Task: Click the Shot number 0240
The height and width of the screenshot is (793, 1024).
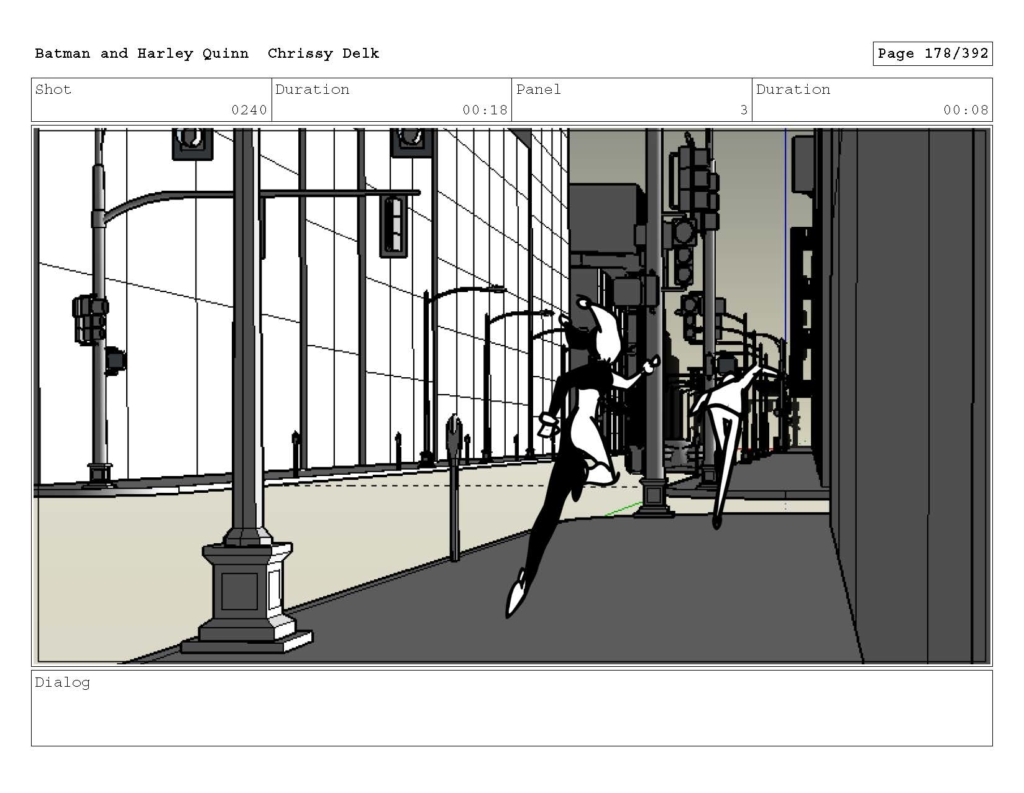Action: (x=249, y=110)
